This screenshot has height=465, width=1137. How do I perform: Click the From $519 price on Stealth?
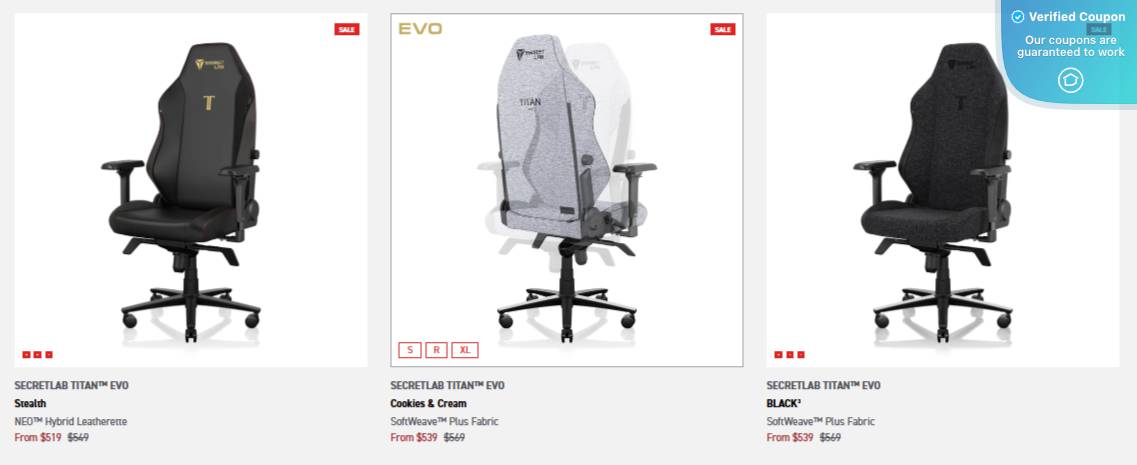click(38, 437)
